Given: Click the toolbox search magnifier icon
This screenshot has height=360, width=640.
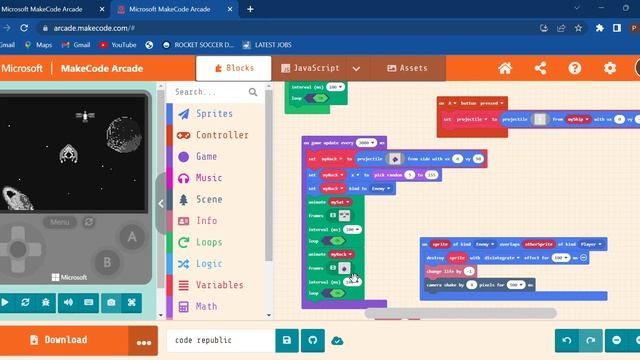Looking at the screenshot, I should point(253,92).
